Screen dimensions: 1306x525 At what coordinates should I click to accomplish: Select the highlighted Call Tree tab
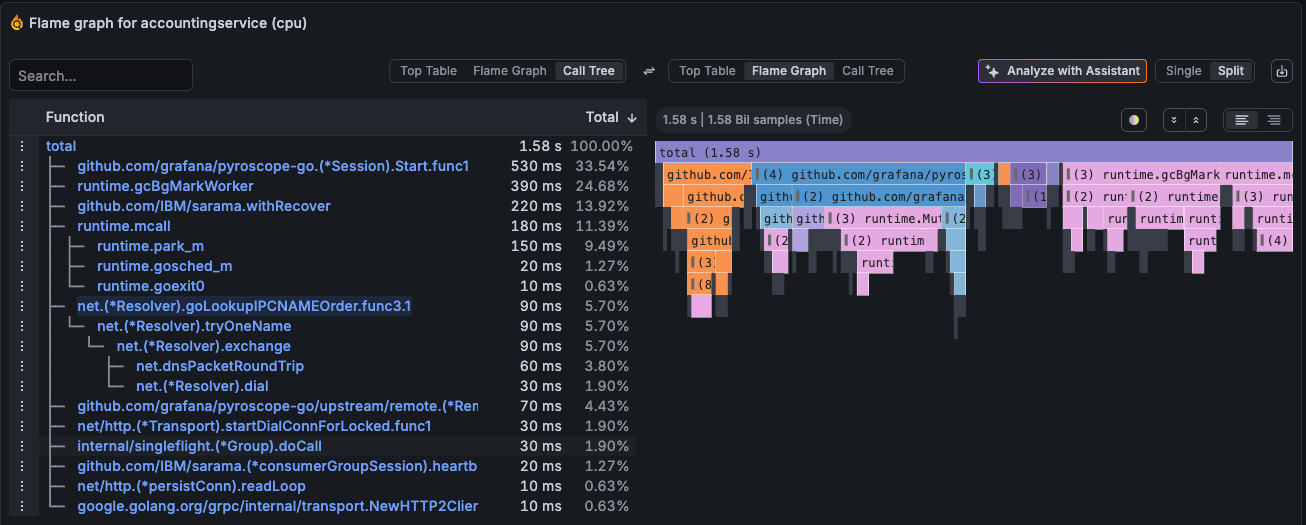coord(588,71)
